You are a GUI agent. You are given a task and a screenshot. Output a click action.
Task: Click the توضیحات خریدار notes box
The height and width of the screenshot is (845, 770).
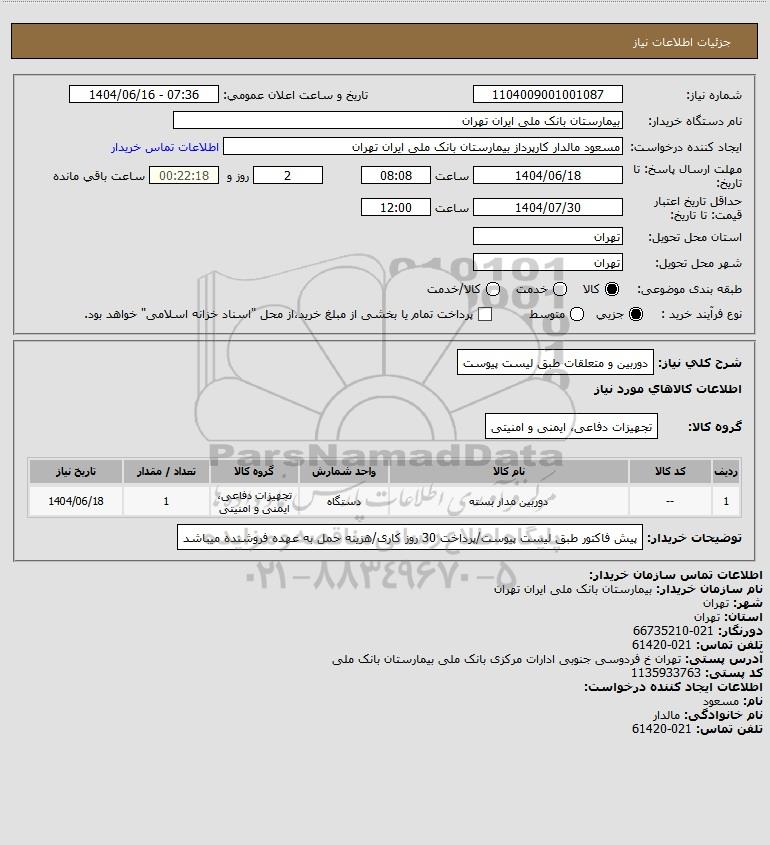pyautogui.click(x=410, y=538)
